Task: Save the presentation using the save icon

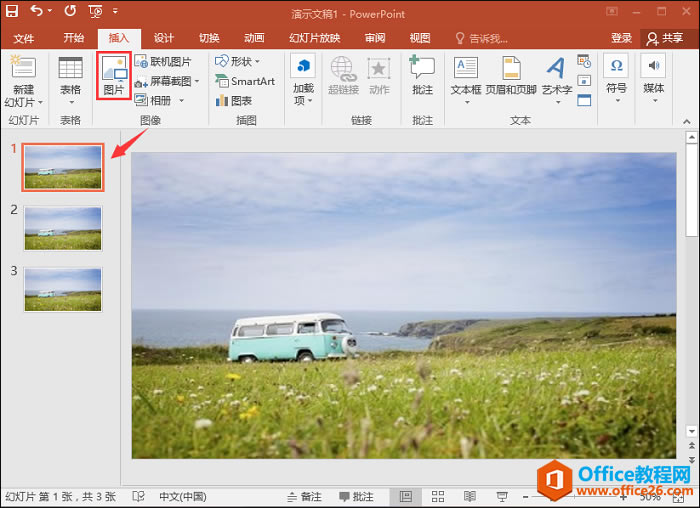Action: point(12,11)
